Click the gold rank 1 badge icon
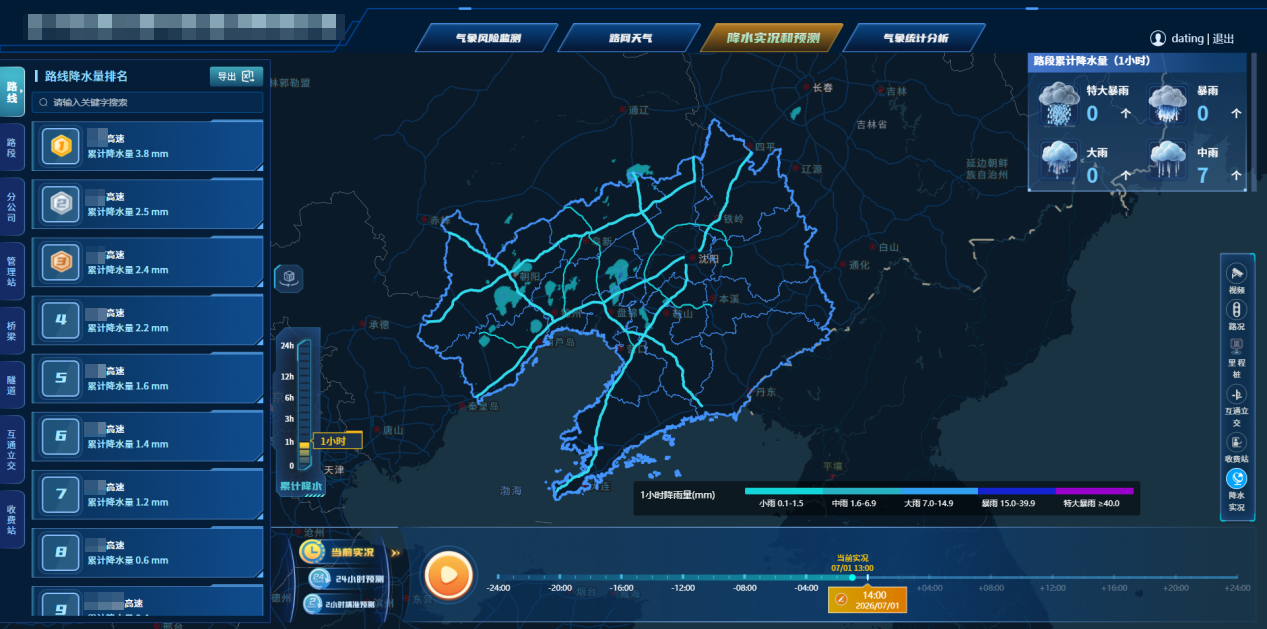The height and width of the screenshot is (629, 1267). point(59,147)
